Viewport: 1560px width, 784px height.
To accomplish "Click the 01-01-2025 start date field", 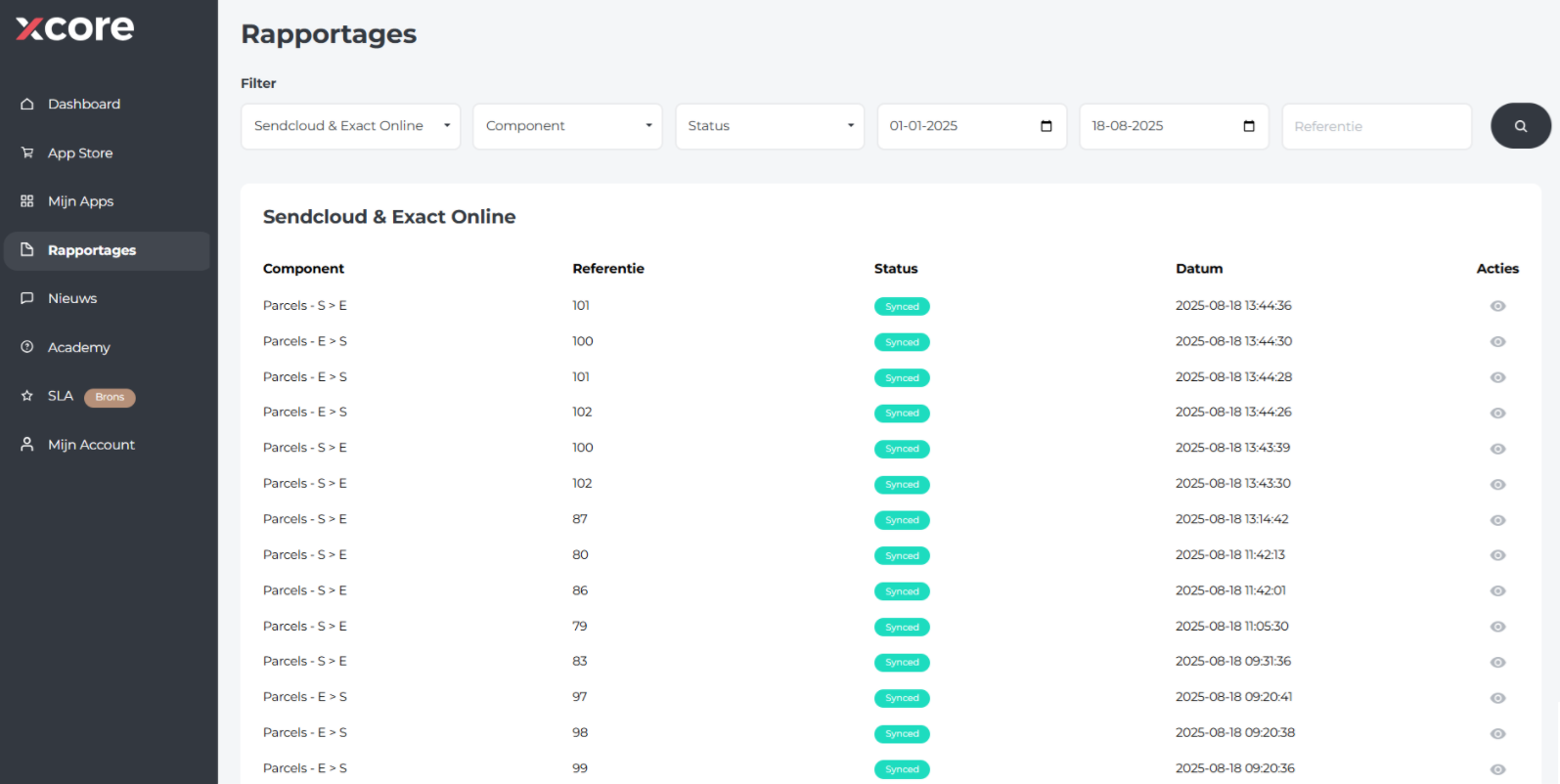I will pos(971,126).
